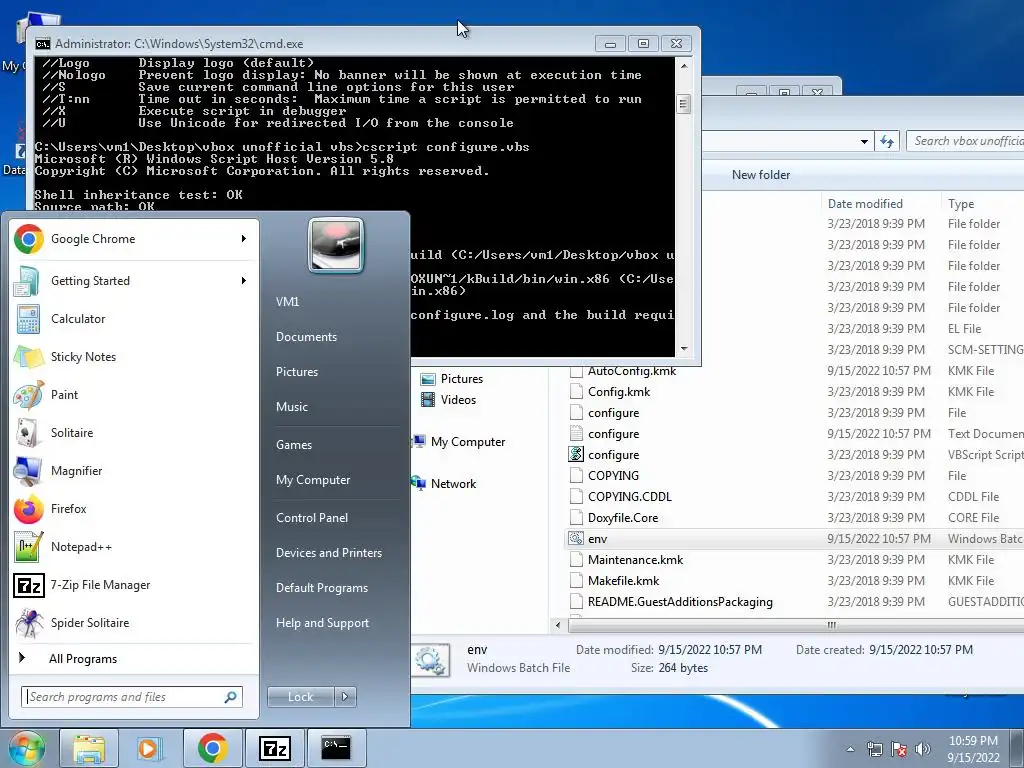The height and width of the screenshot is (768, 1024).
Task: Open Music from Start menu
Action: pos(292,407)
